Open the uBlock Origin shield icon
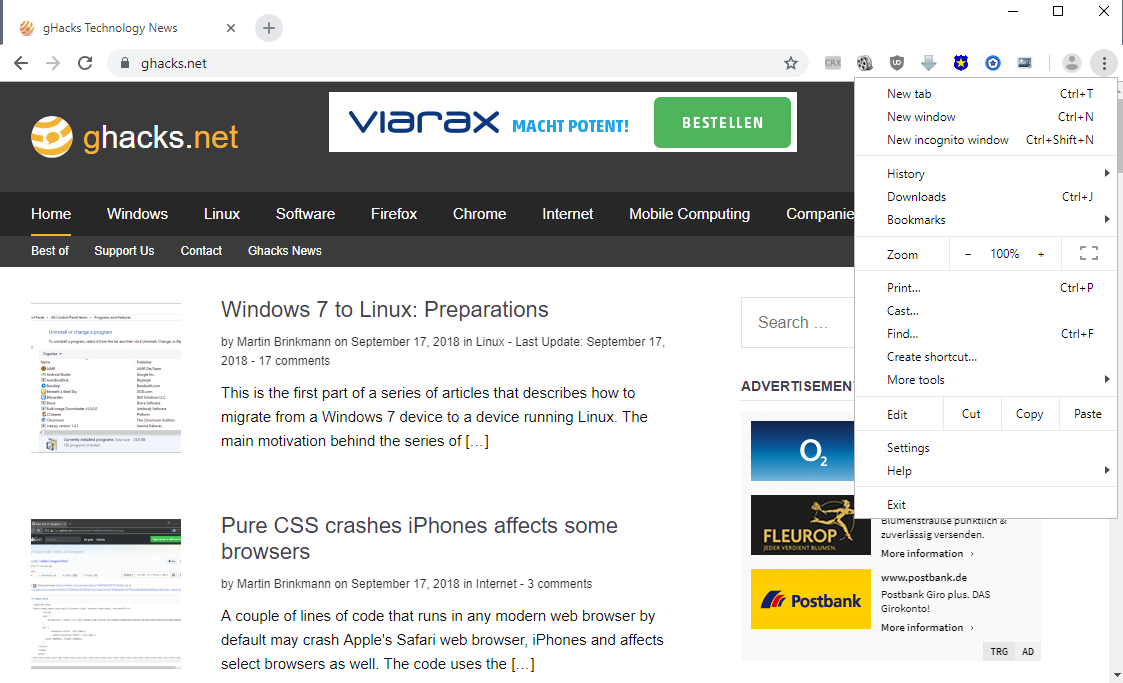Viewport: 1123px width, 683px height. click(x=897, y=63)
